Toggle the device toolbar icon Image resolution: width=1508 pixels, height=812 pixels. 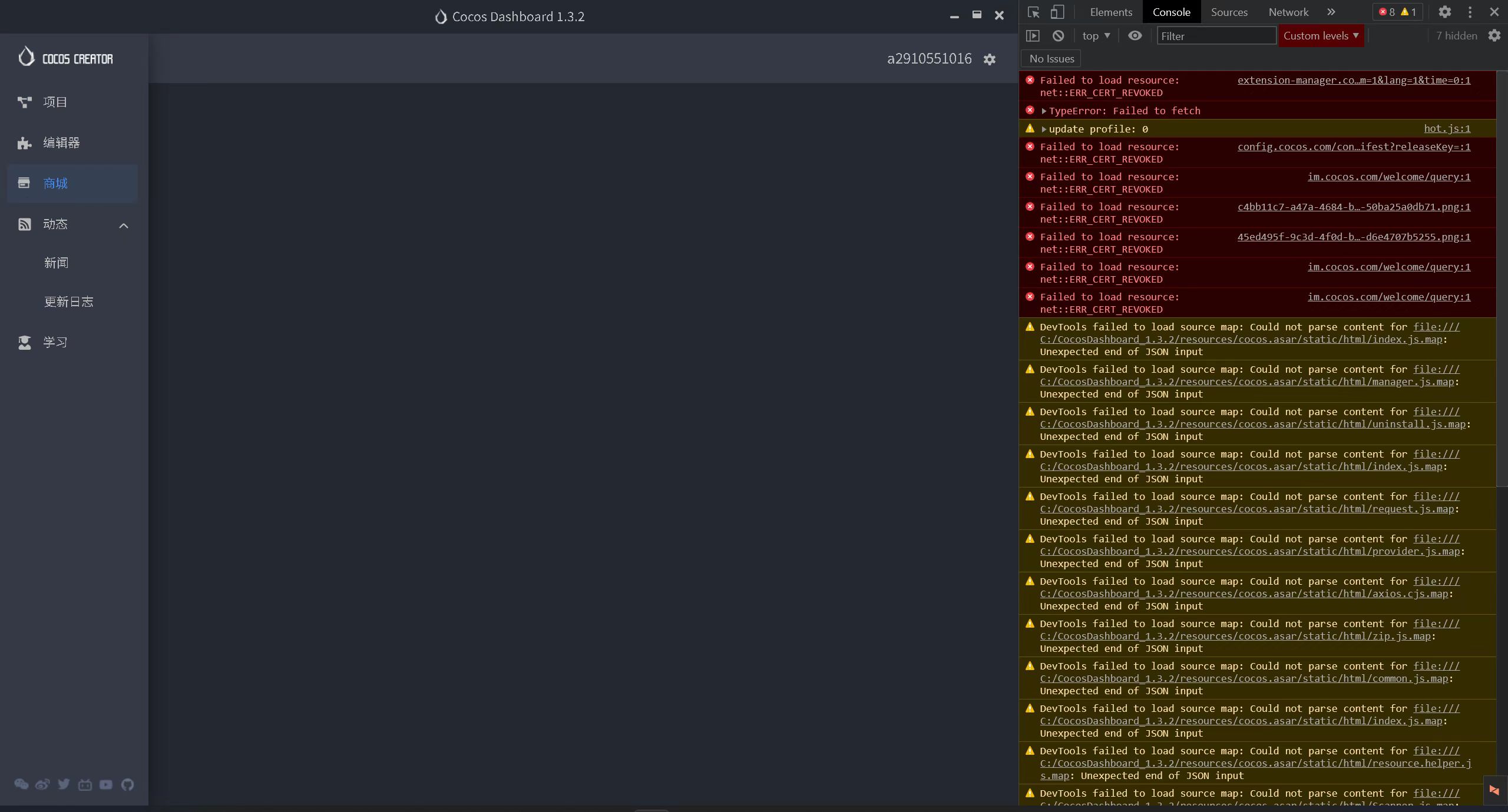(1057, 12)
